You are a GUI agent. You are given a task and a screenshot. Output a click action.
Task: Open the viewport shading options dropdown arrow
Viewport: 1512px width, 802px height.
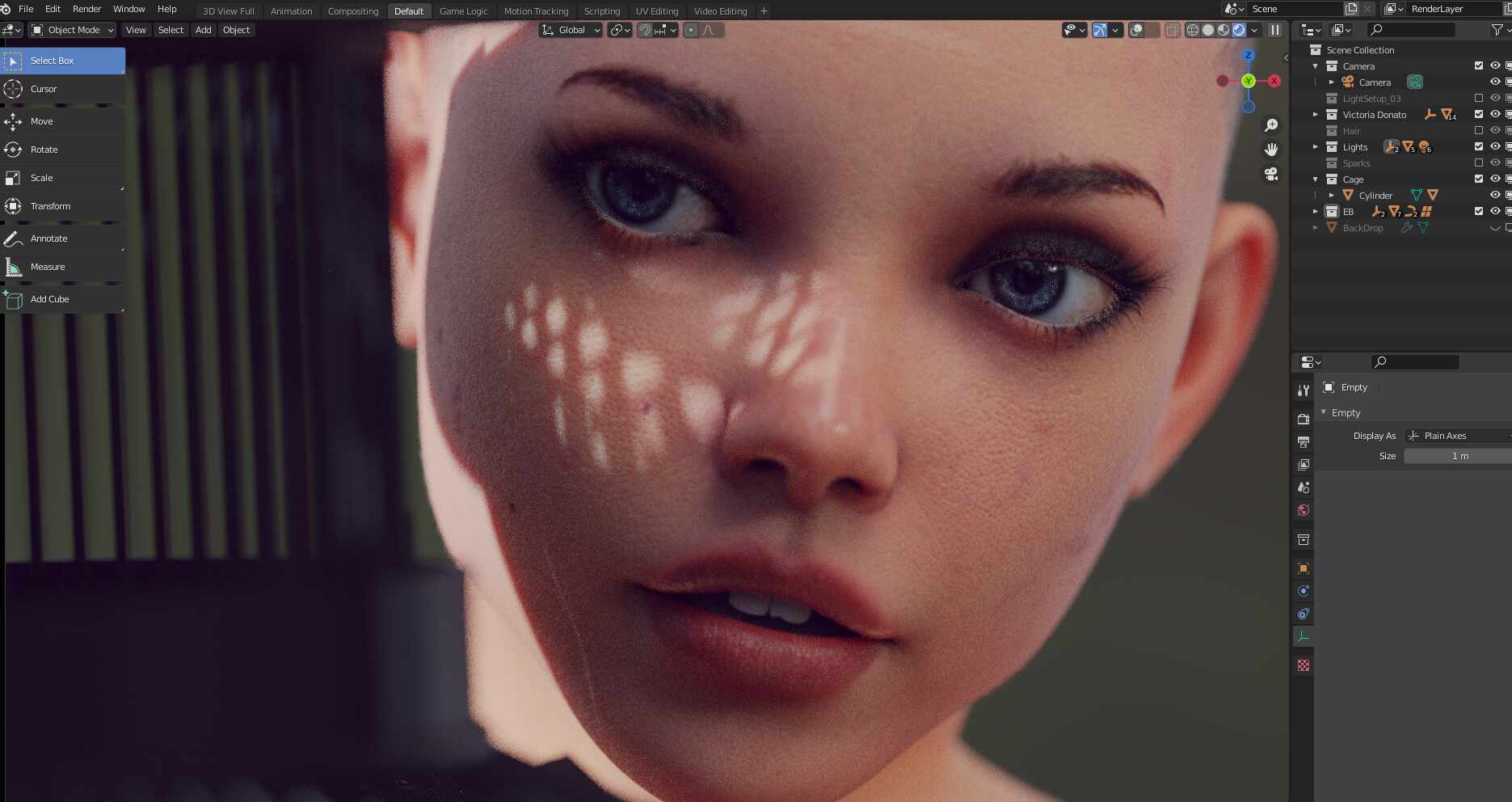[x=1254, y=30]
